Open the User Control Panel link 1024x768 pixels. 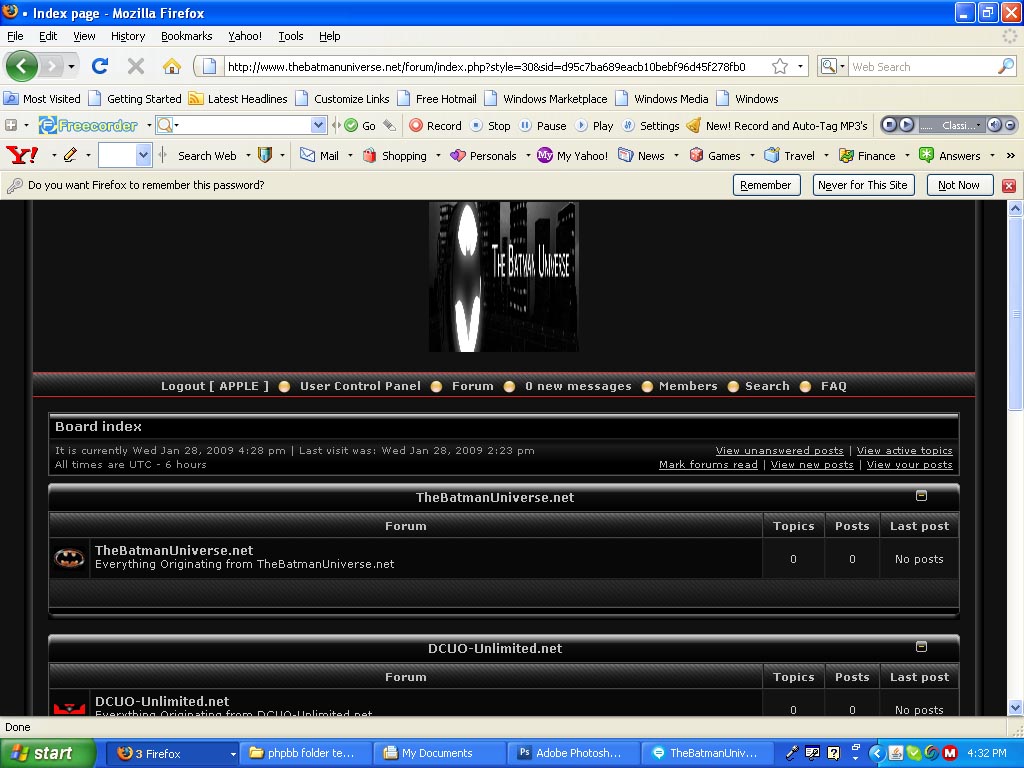pos(360,386)
